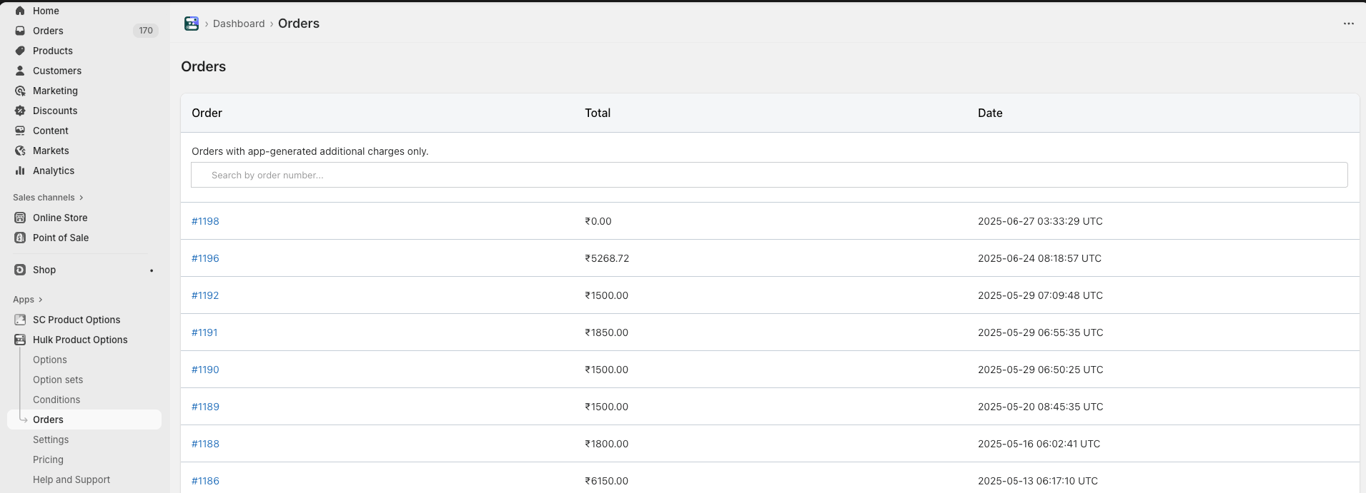Image resolution: width=1366 pixels, height=493 pixels.
Task: Click the Hulk Product Options app icon
Action: pyautogui.click(x=20, y=340)
